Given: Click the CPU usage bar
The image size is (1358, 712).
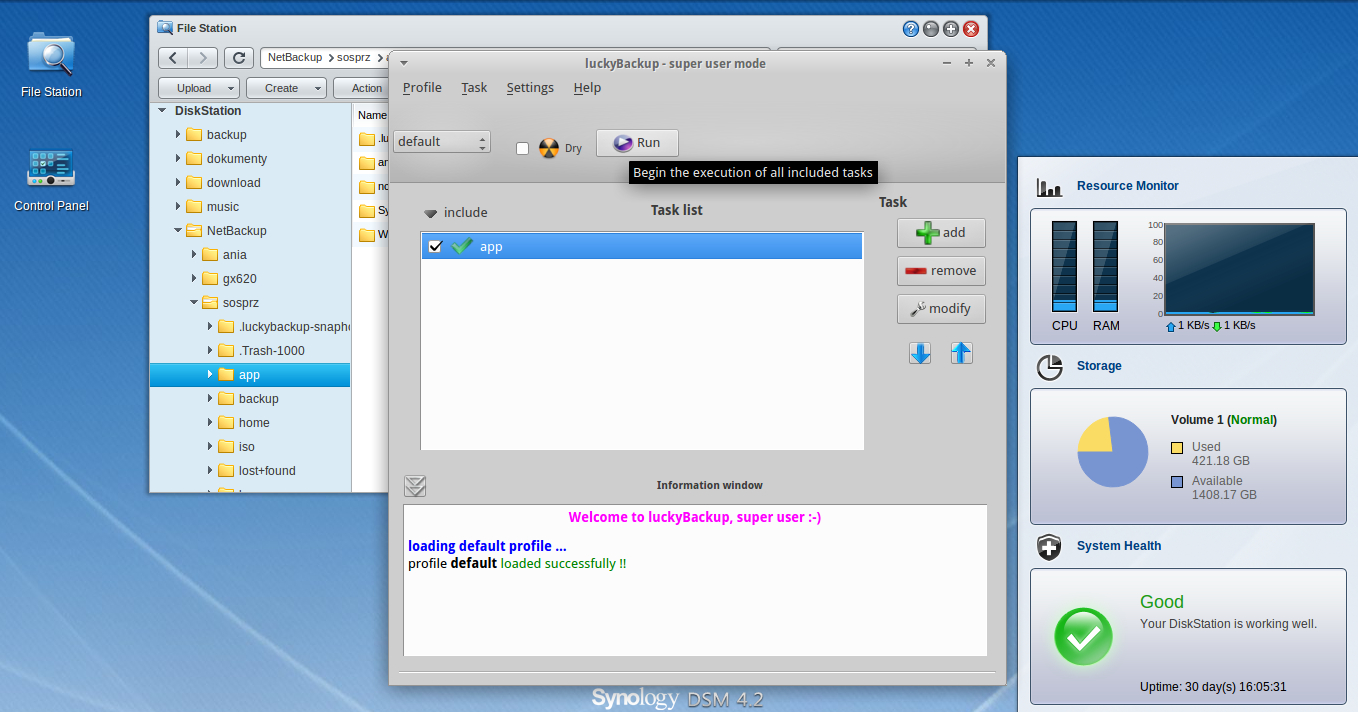Looking at the screenshot, I should click(1065, 266).
